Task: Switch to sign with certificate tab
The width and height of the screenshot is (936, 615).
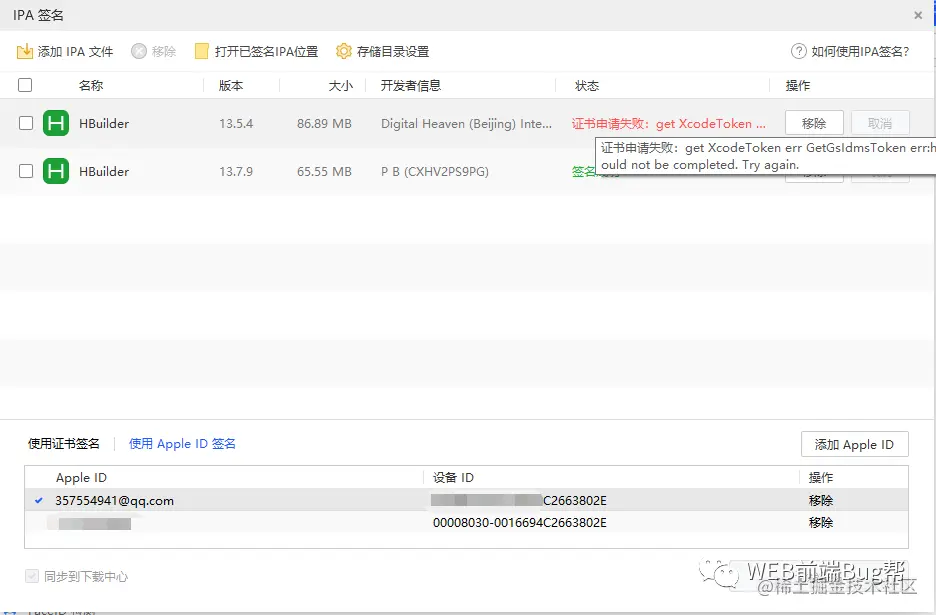Action: 64,444
